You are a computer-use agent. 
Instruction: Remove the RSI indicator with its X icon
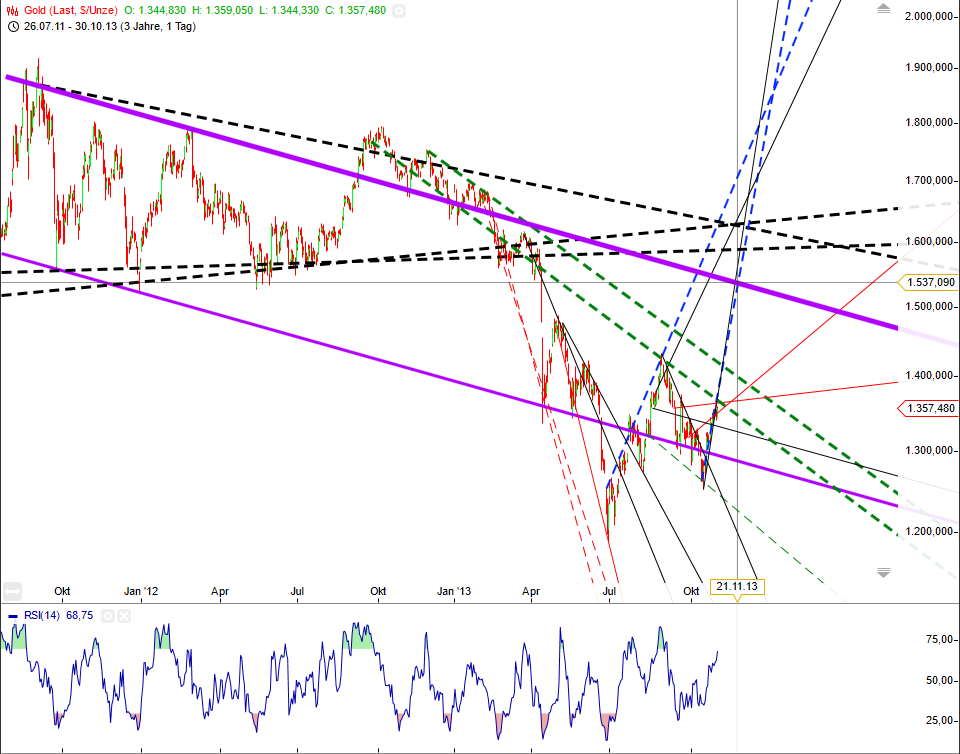point(124,616)
